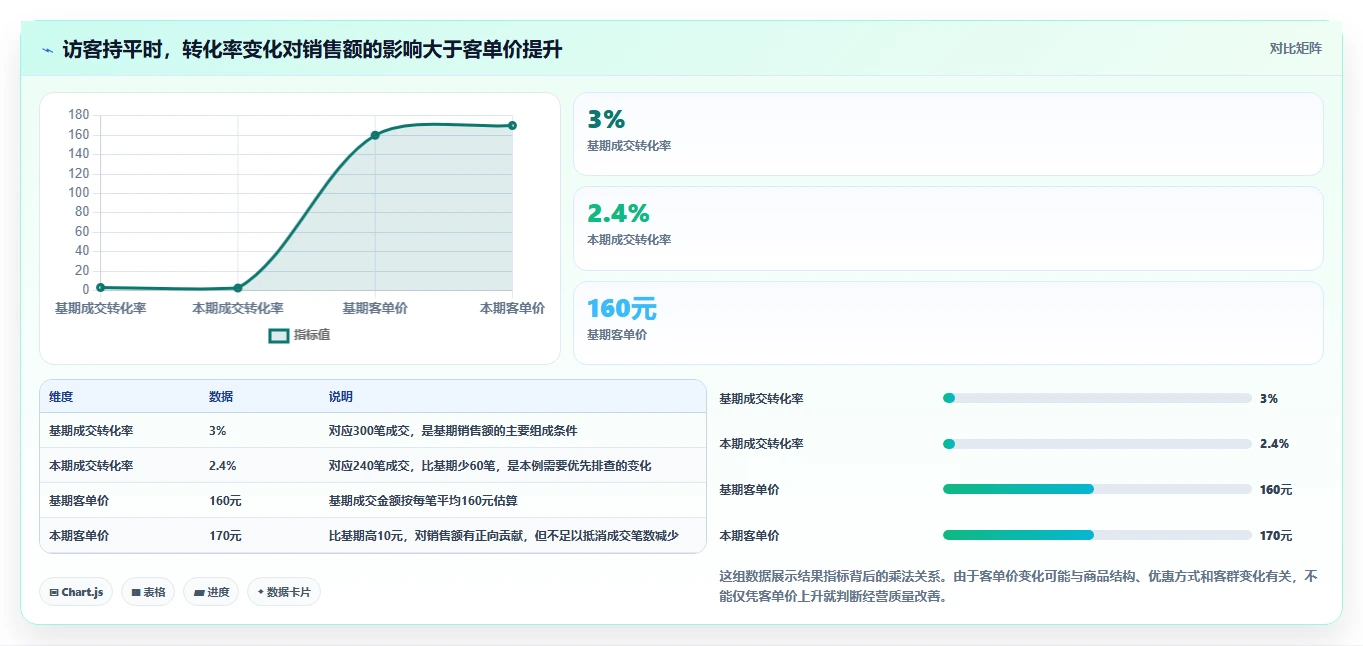Click the x-axis label 基期客单价
The image size is (1363, 646).
pyautogui.click(x=375, y=309)
